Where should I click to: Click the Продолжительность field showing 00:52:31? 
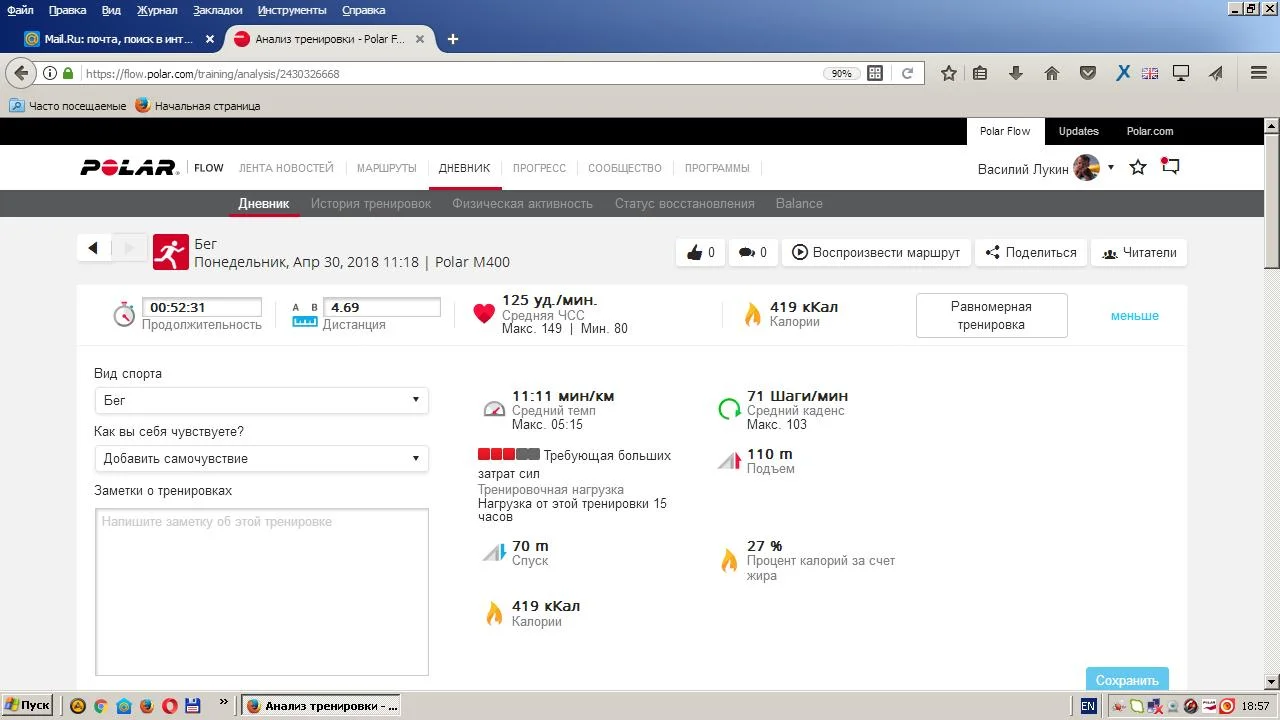pos(202,308)
